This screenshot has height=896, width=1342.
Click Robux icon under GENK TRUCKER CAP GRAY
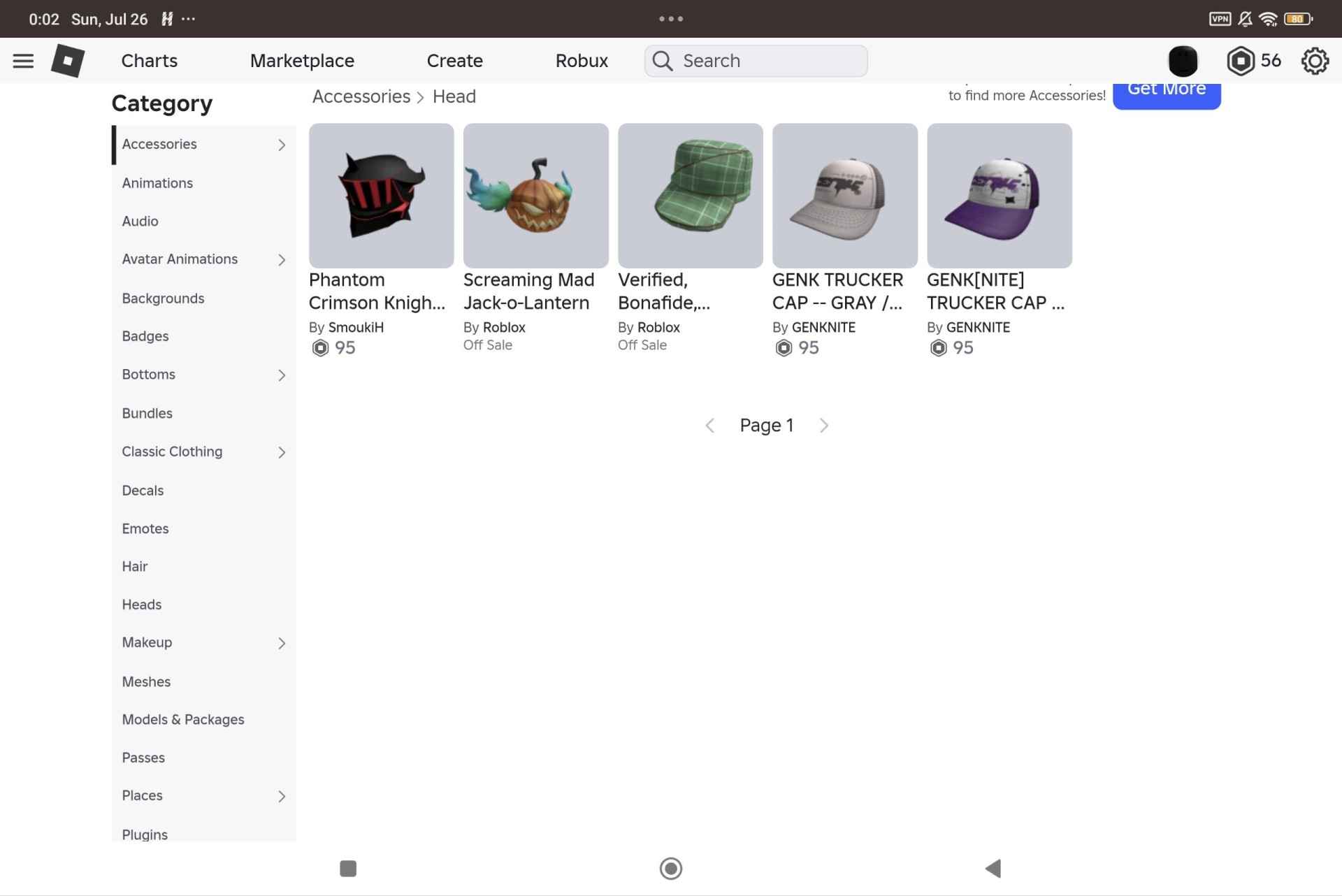[x=784, y=348]
